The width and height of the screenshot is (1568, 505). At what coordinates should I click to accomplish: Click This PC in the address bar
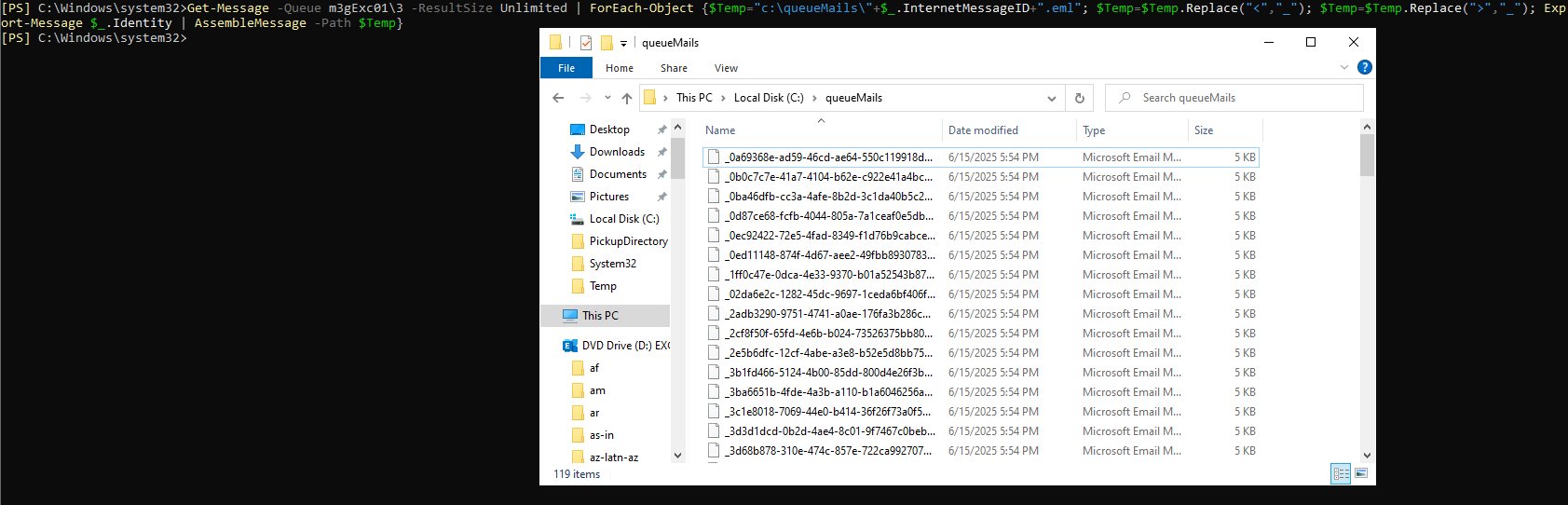coord(694,98)
